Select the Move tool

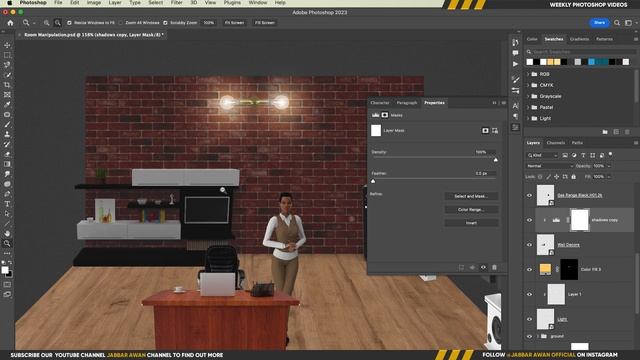pyautogui.click(x=7, y=45)
